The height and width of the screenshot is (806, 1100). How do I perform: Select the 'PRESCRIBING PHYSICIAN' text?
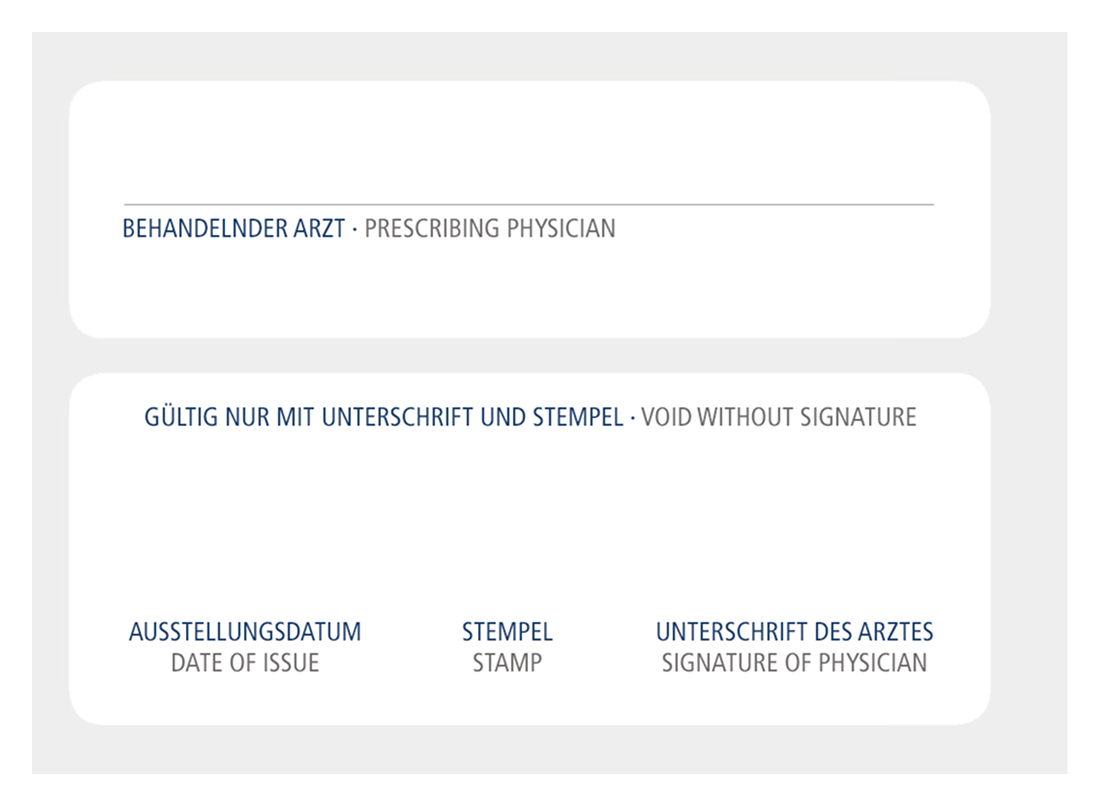click(490, 229)
